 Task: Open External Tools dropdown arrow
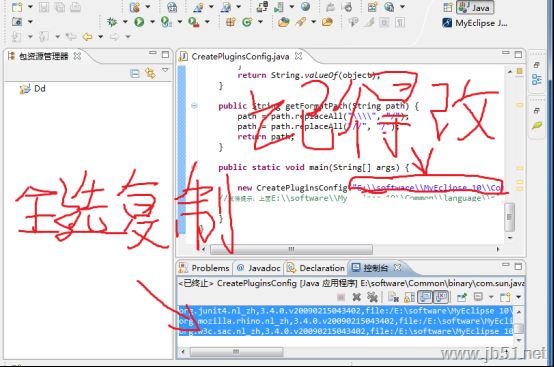(x=207, y=22)
